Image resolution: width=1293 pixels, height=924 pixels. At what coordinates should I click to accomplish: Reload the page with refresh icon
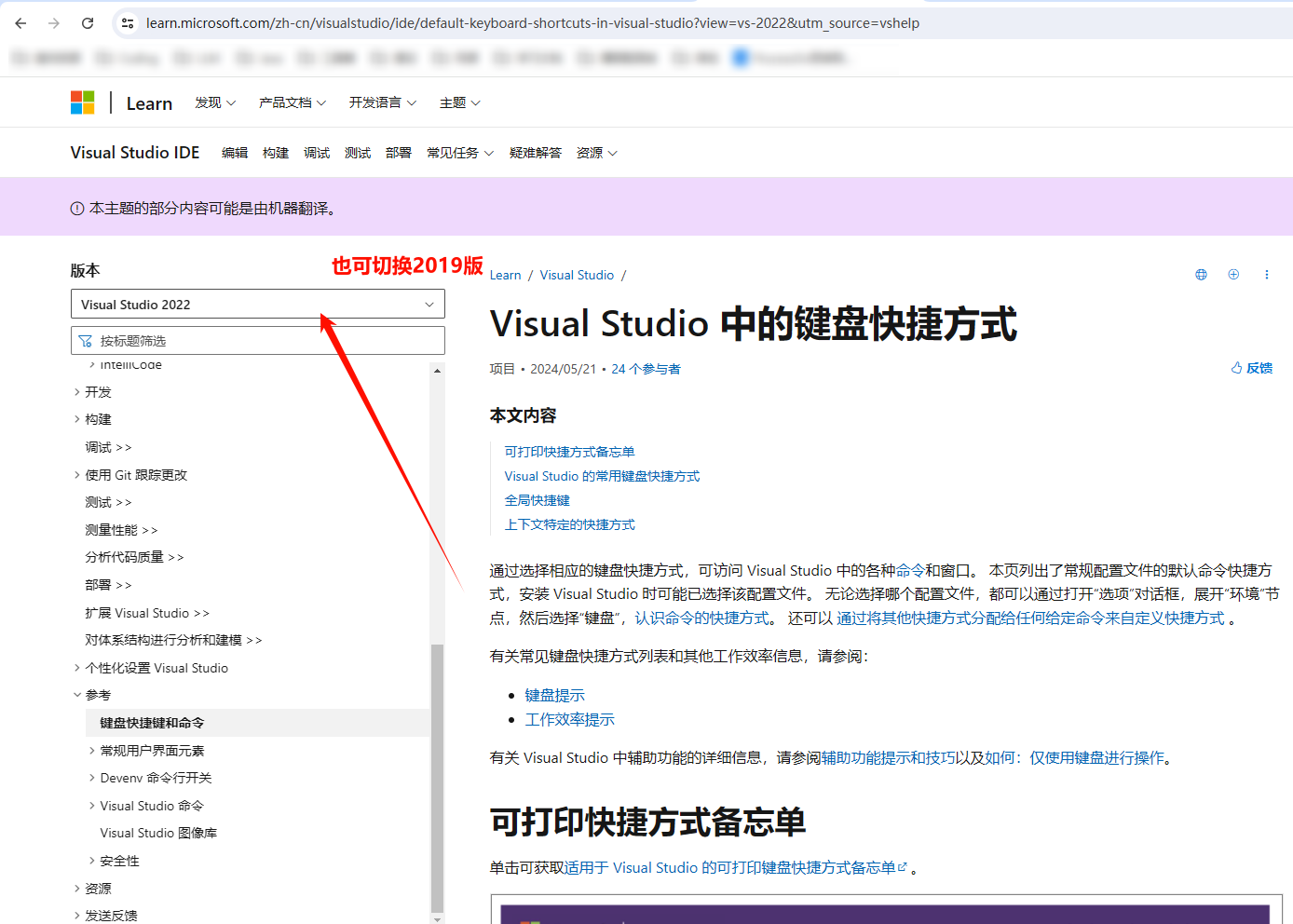pyautogui.click(x=88, y=23)
